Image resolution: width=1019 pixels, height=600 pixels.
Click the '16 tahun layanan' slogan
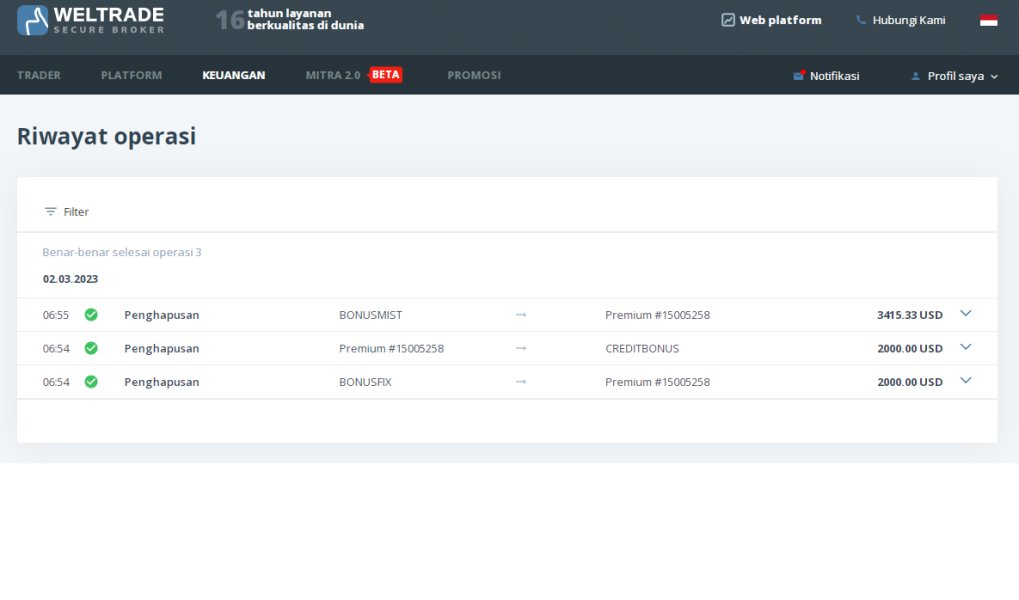click(290, 20)
